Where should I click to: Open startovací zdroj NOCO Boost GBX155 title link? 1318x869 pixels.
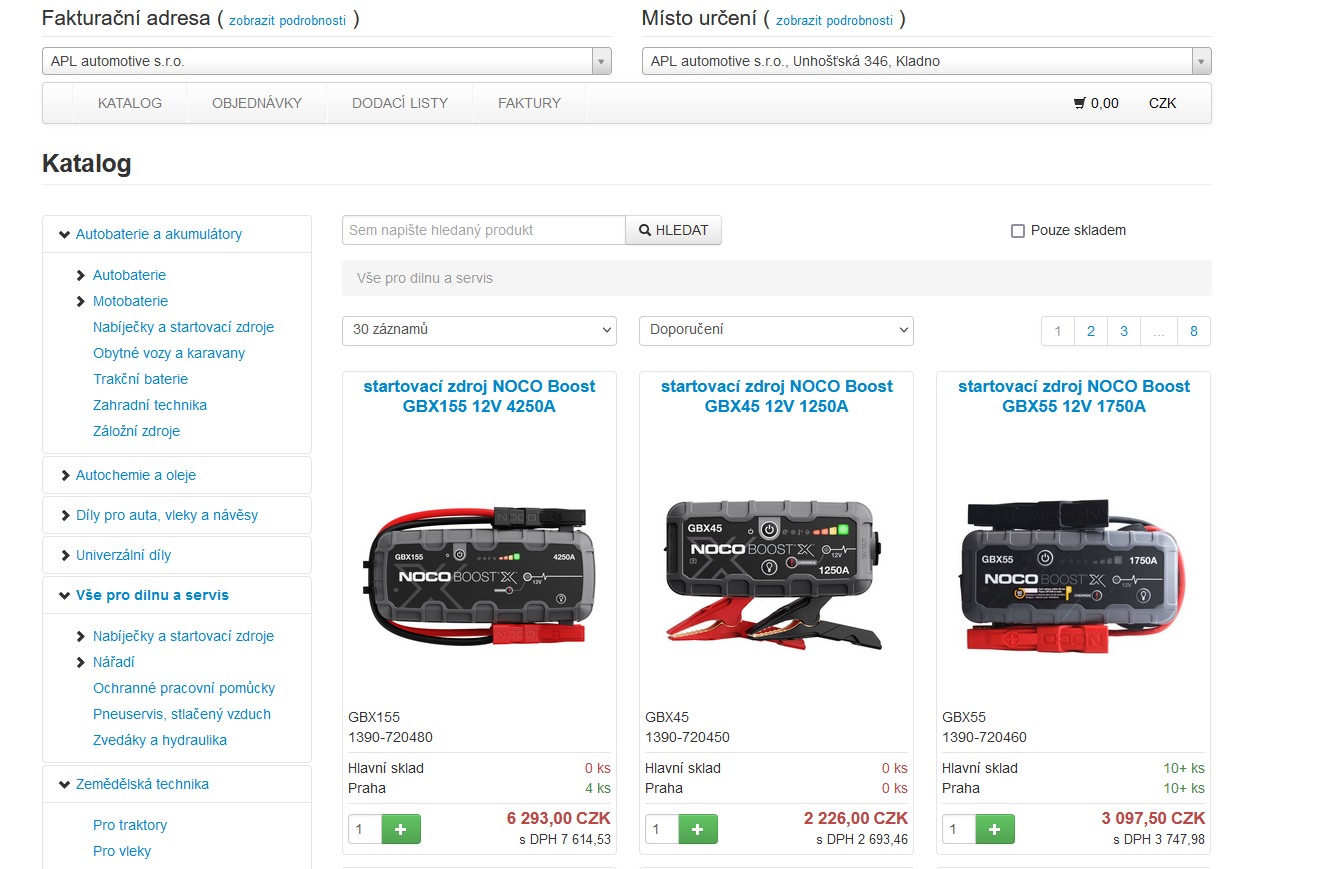coord(479,396)
